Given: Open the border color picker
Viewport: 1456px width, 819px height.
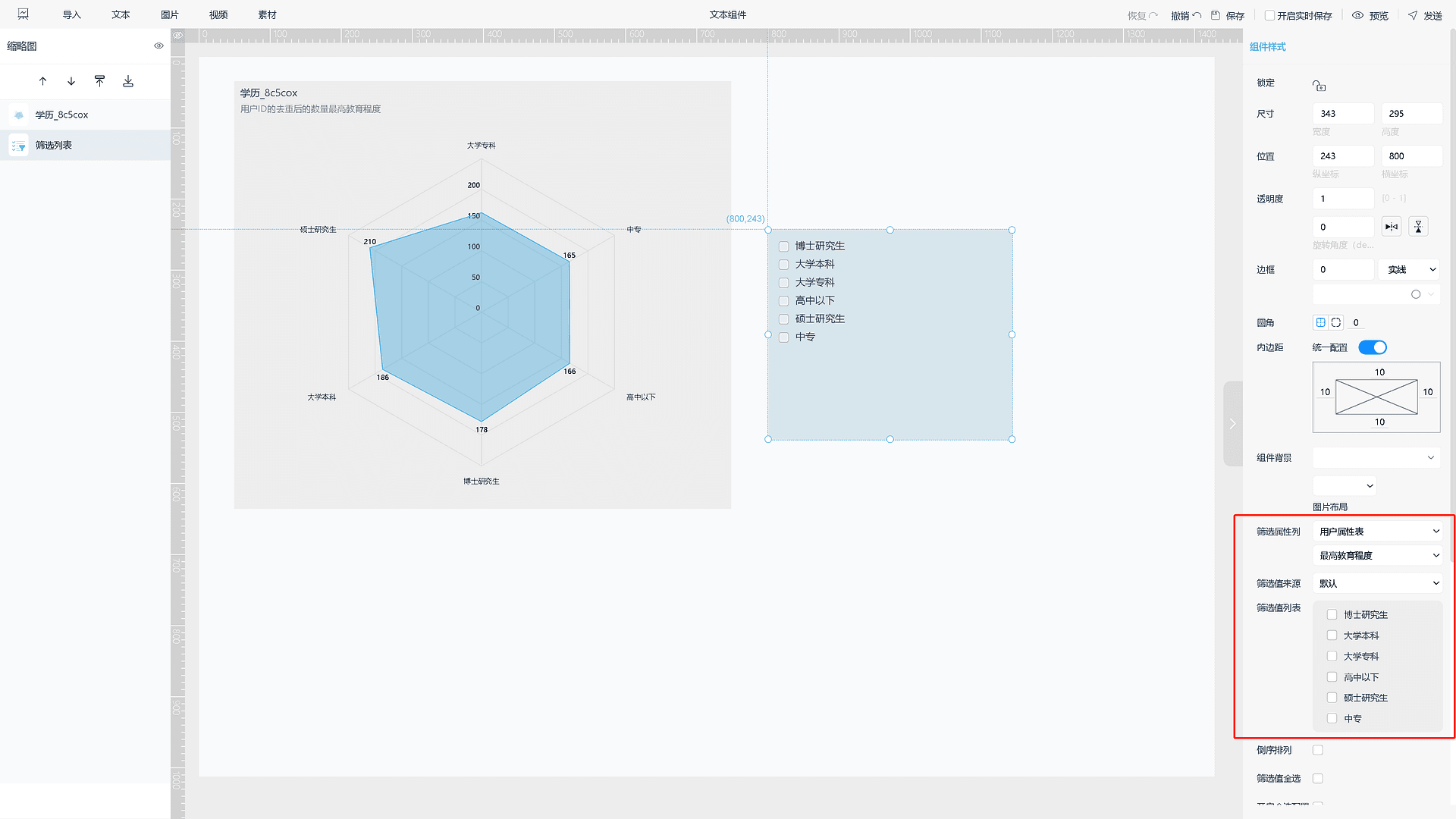Looking at the screenshot, I should click(x=1376, y=294).
